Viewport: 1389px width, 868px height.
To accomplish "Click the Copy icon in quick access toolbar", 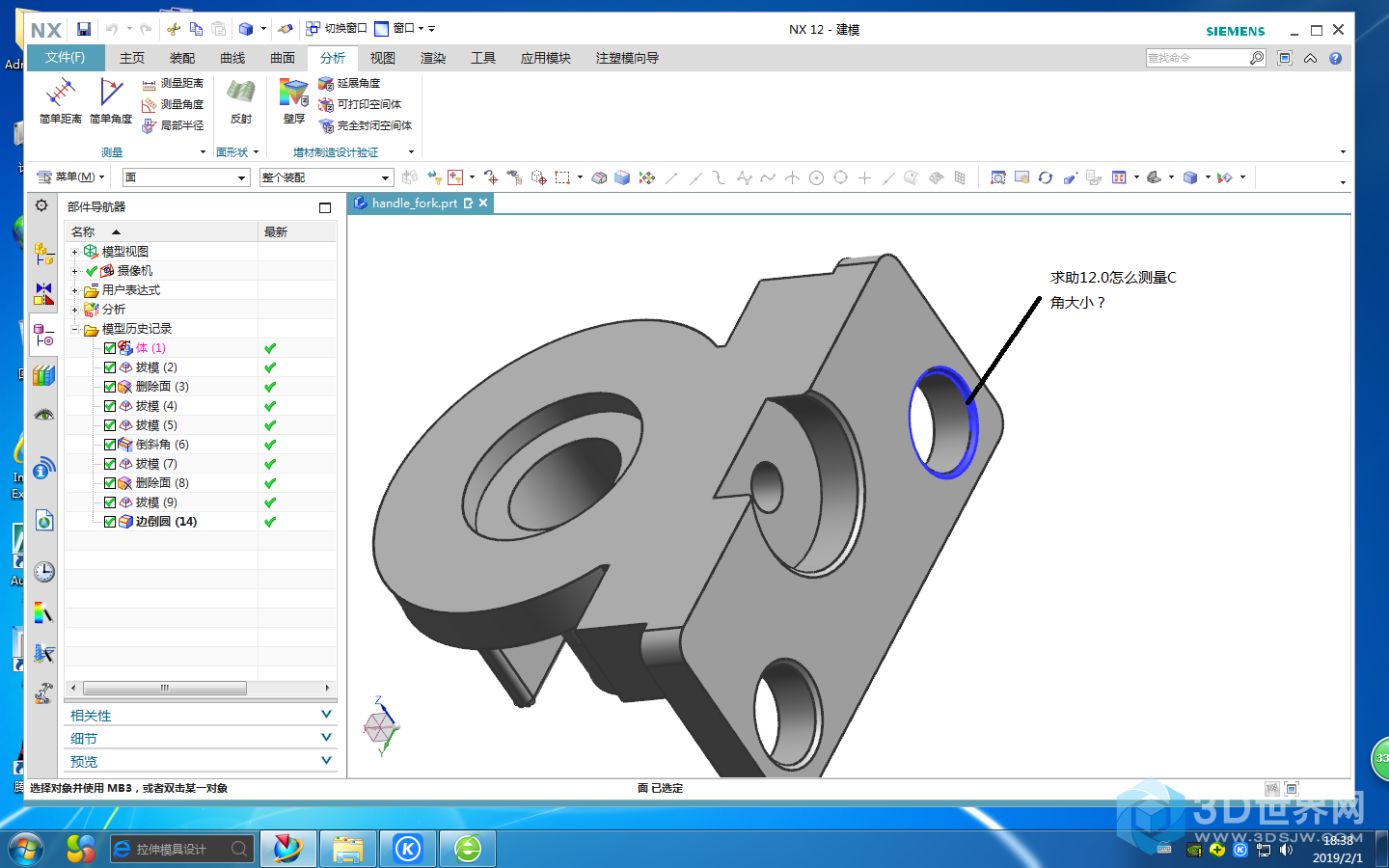I will [x=196, y=29].
